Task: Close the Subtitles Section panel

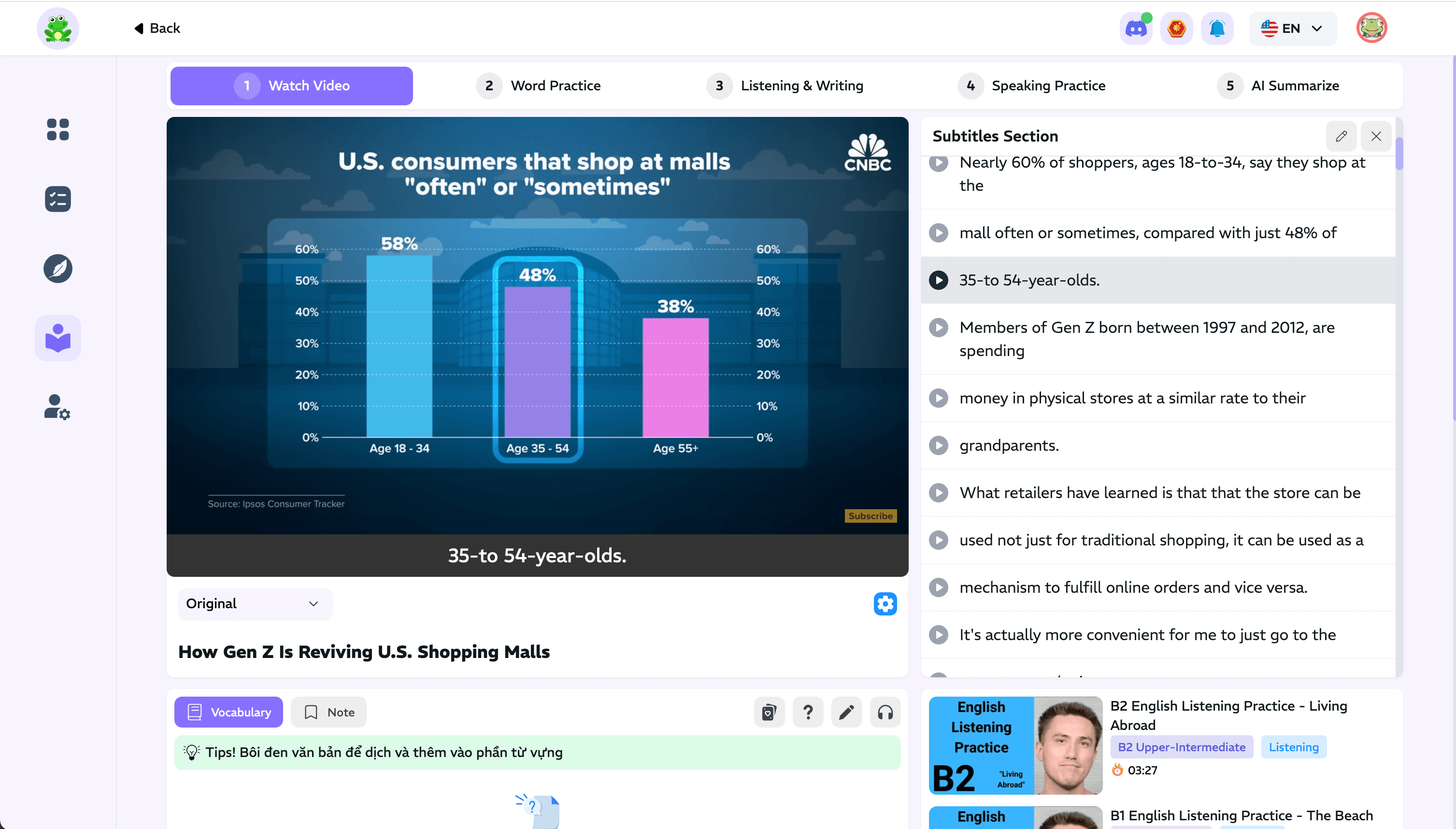Action: pyautogui.click(x=1376, y=136)
